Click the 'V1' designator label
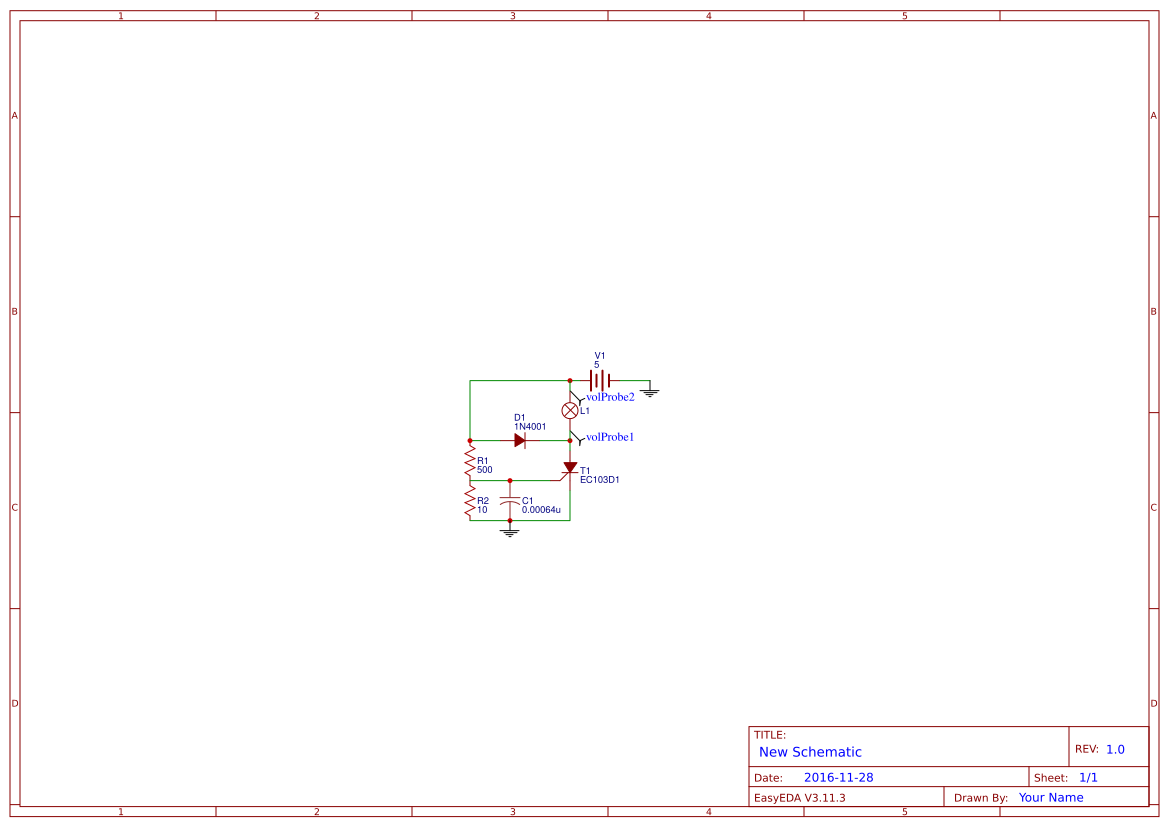This screenshot has height=827, width=1169. tap(599, 356)
